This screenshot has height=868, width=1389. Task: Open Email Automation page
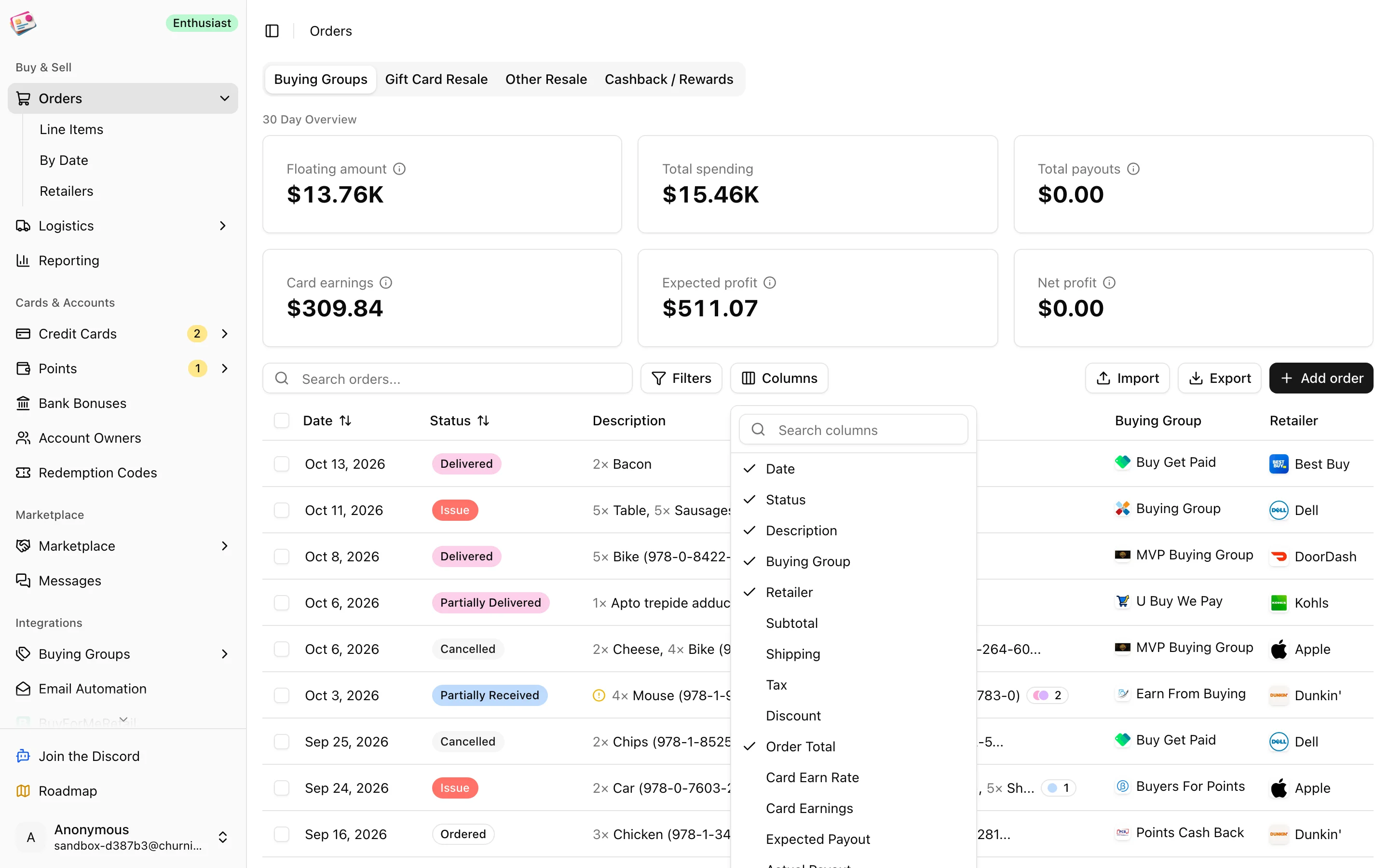tap(93, 689)
